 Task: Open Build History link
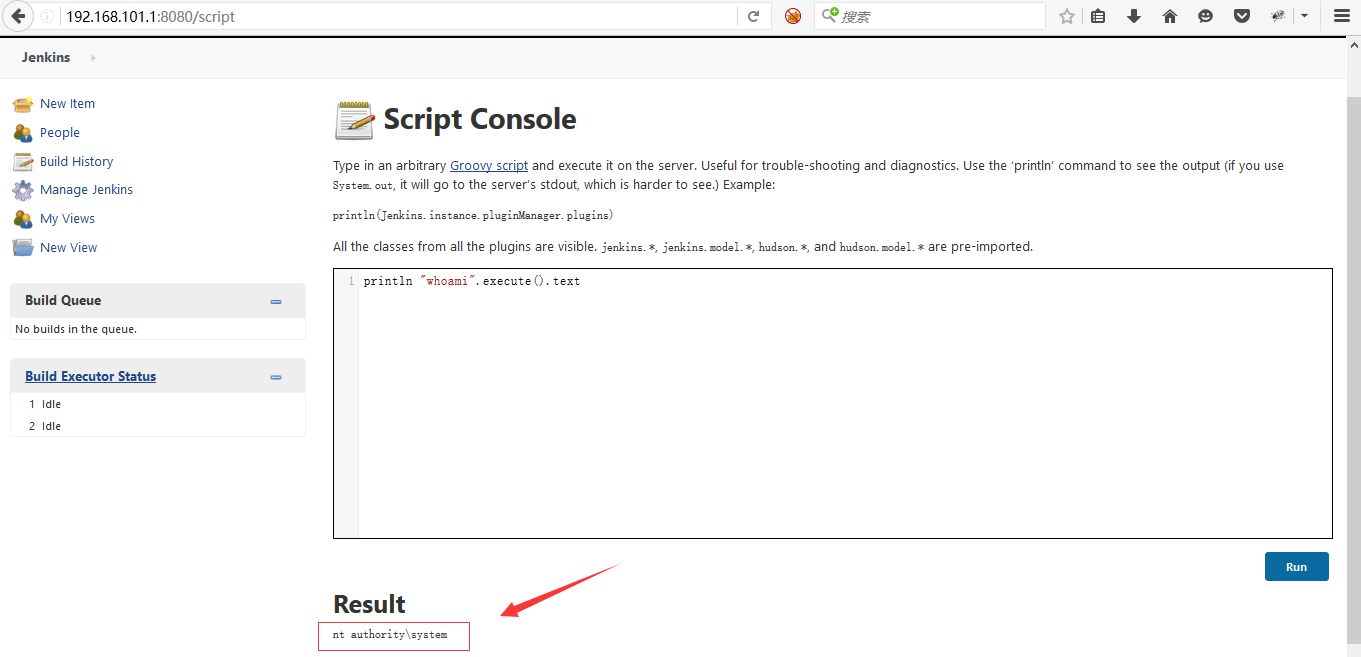[x=76, y=162]
